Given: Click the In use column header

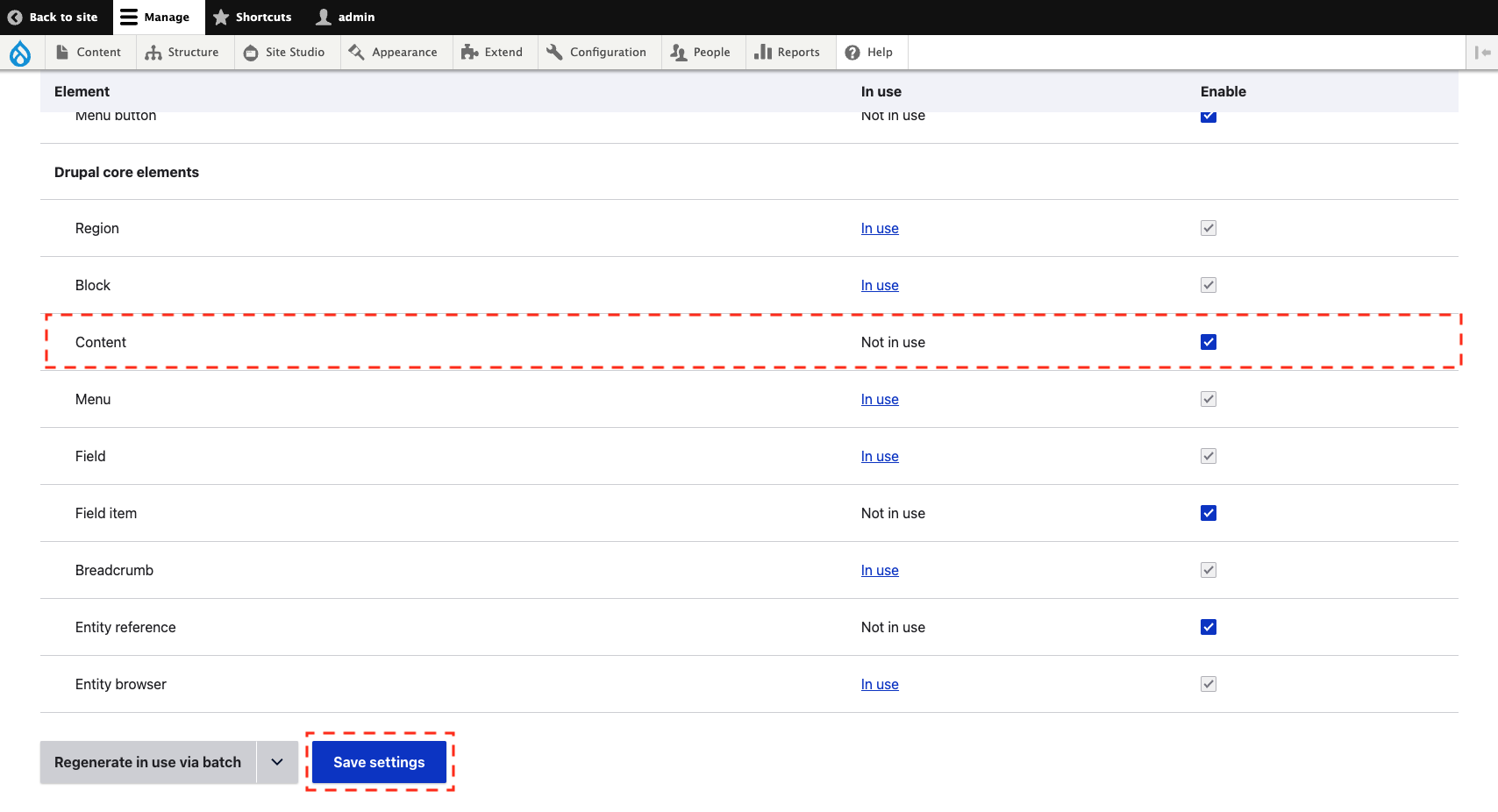Looking at the screenshot, I should [x=881, y=91].
